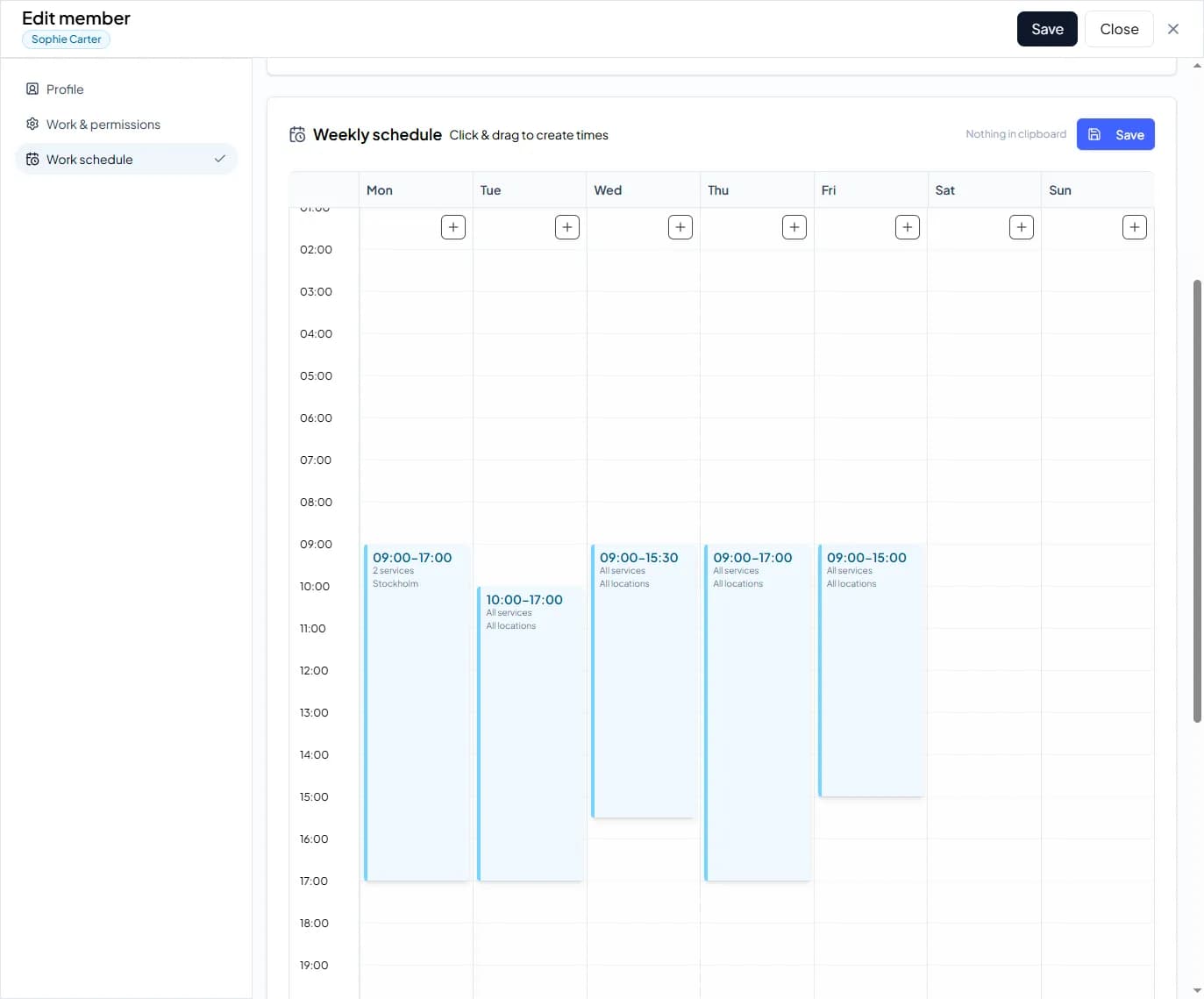
Task: Click the vertical scrollbar on the right
Action: point(1195,500)
